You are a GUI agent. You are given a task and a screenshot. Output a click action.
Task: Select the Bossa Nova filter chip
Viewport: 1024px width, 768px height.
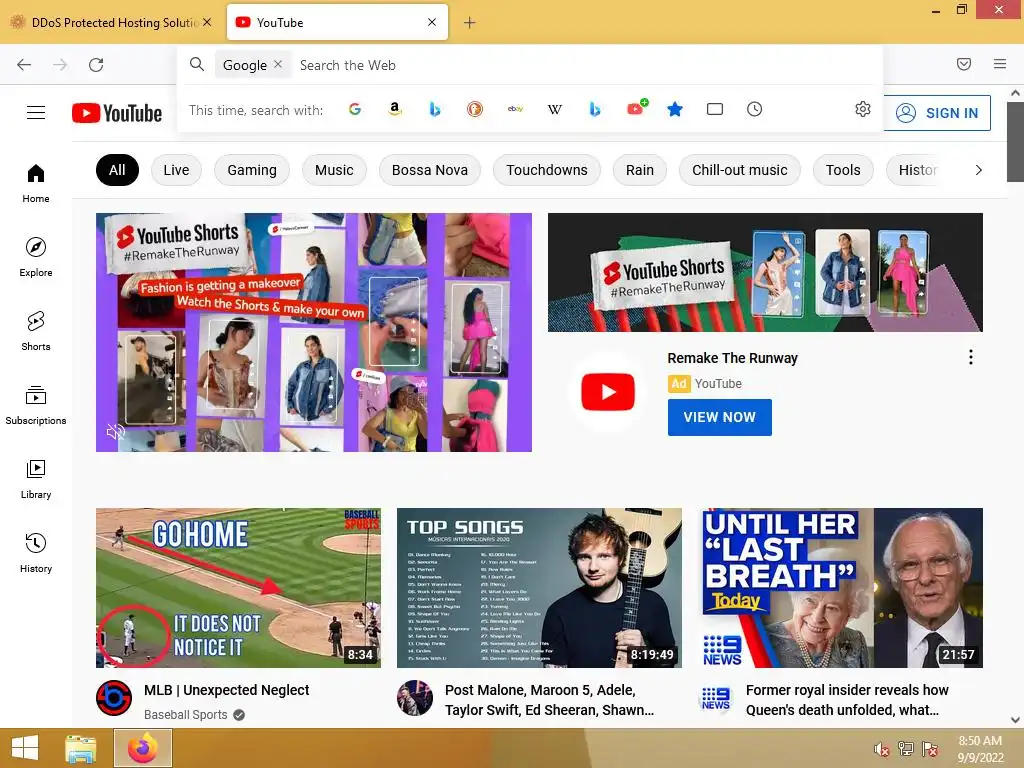[430, 170]
